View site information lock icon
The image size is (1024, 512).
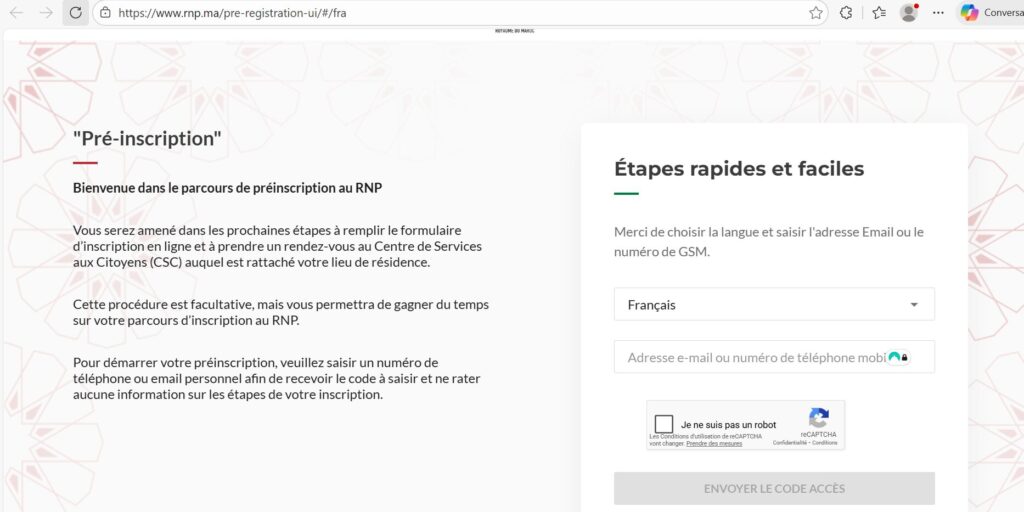coord(105,13)
